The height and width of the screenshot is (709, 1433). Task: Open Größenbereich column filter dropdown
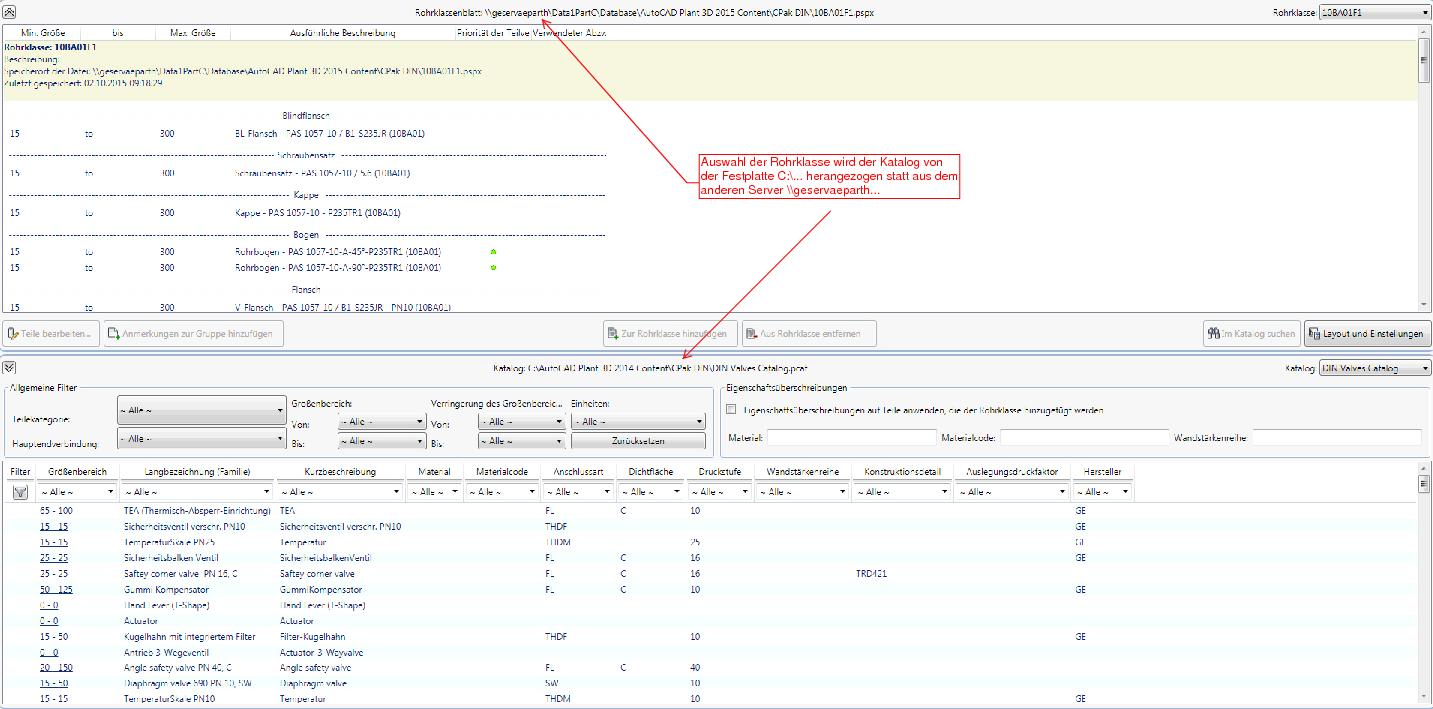tap(76, 492)
